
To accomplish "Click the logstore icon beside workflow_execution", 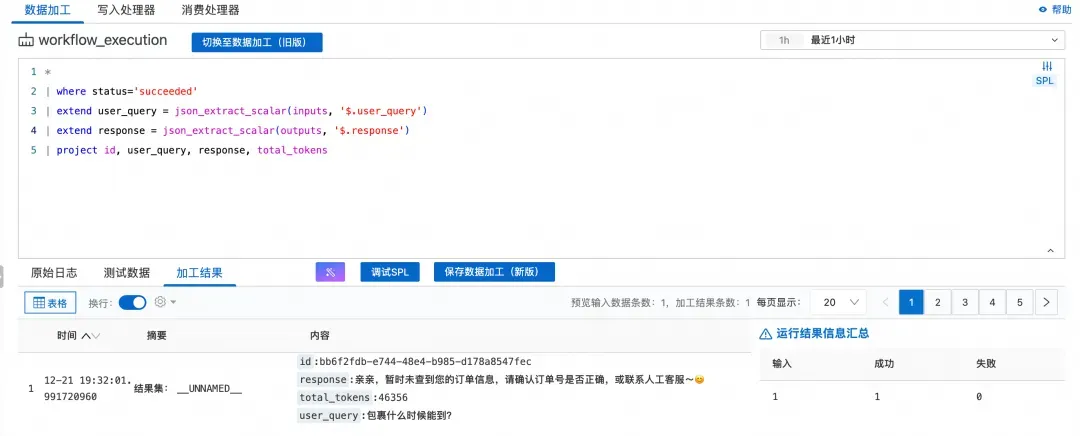I will (x=26, y=41).
